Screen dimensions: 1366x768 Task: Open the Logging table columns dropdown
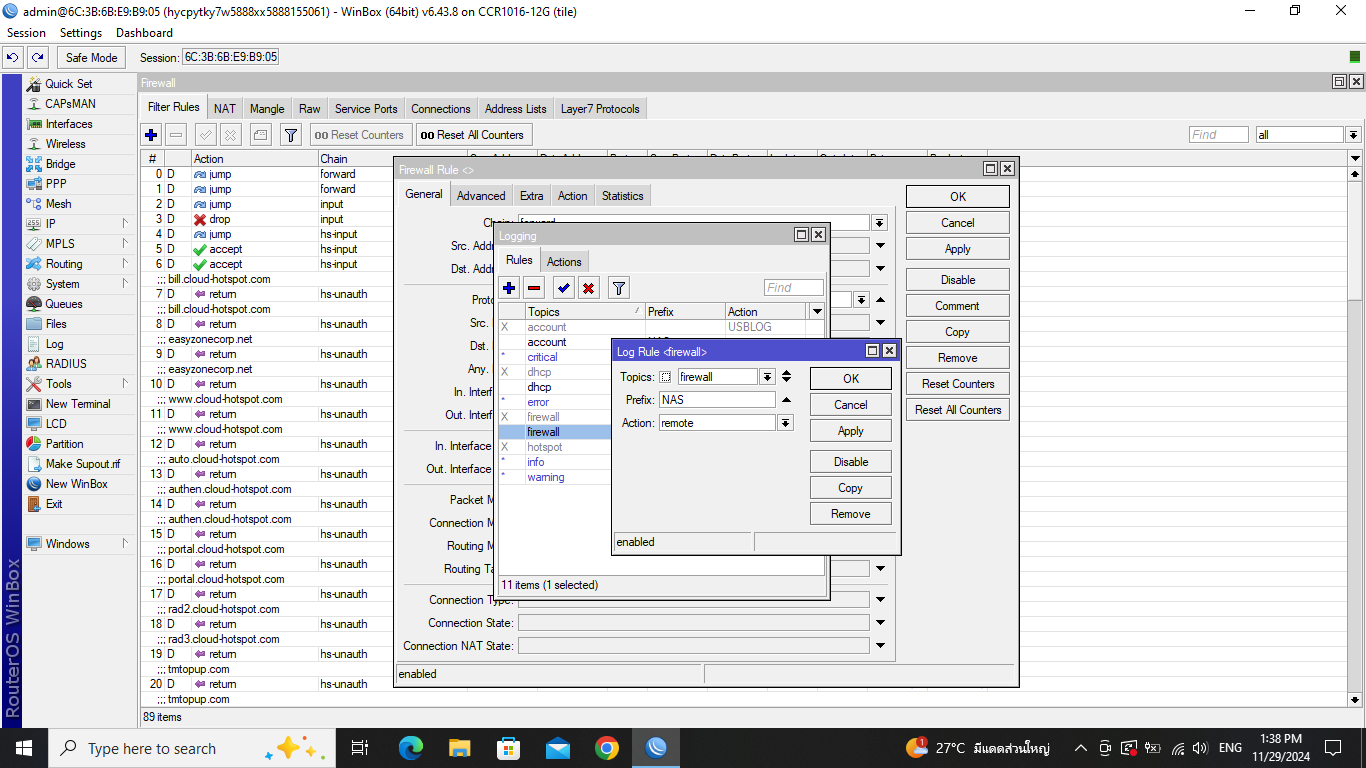click(817, 312)
